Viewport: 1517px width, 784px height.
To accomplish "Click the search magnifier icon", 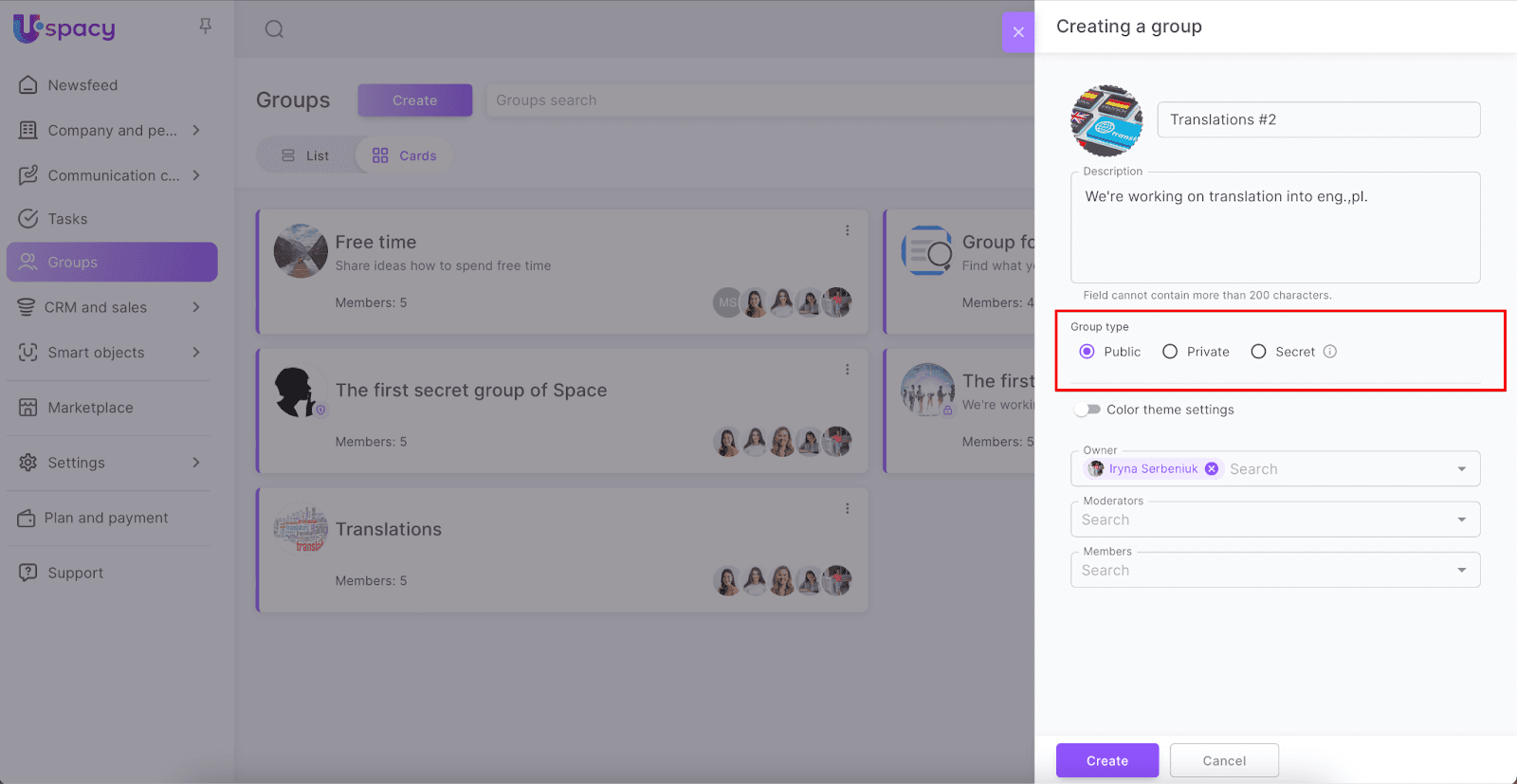I will [x=274, y=29].
